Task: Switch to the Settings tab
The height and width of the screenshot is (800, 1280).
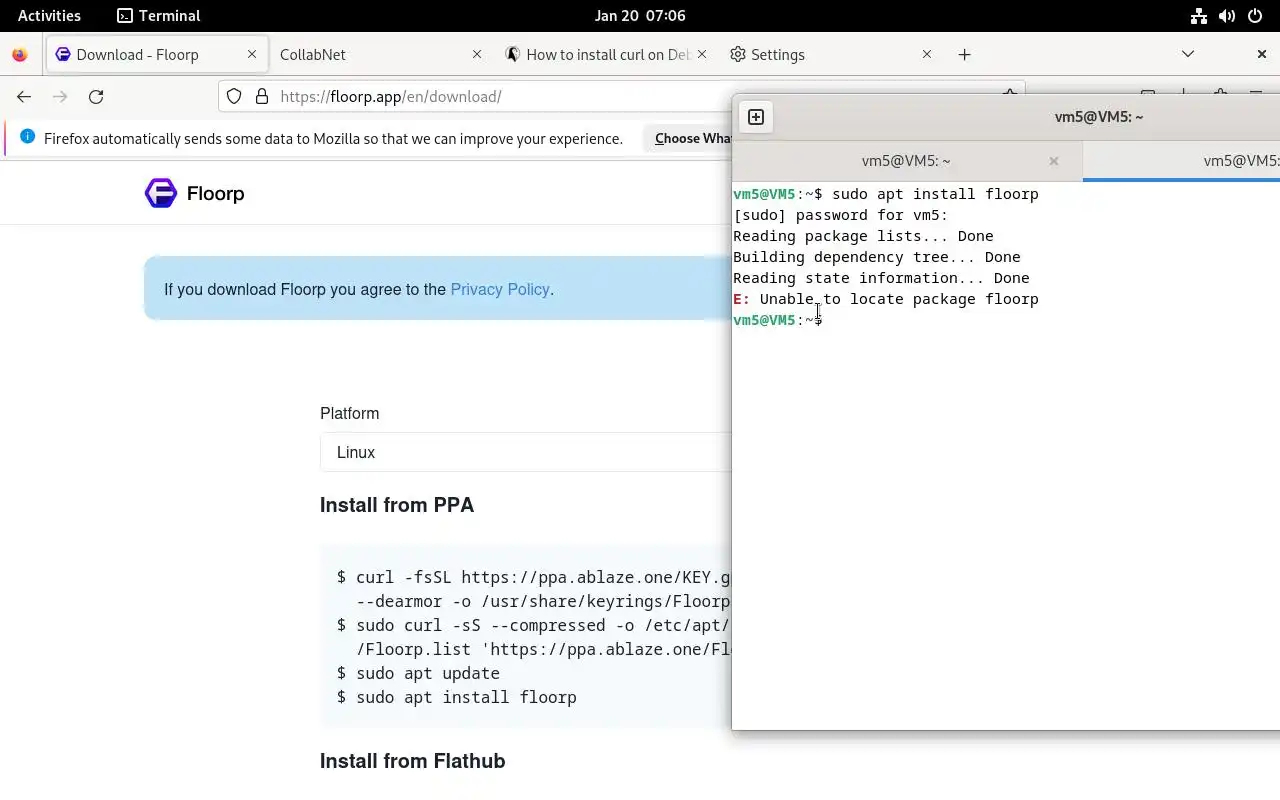Action: [x=830, y=54]
